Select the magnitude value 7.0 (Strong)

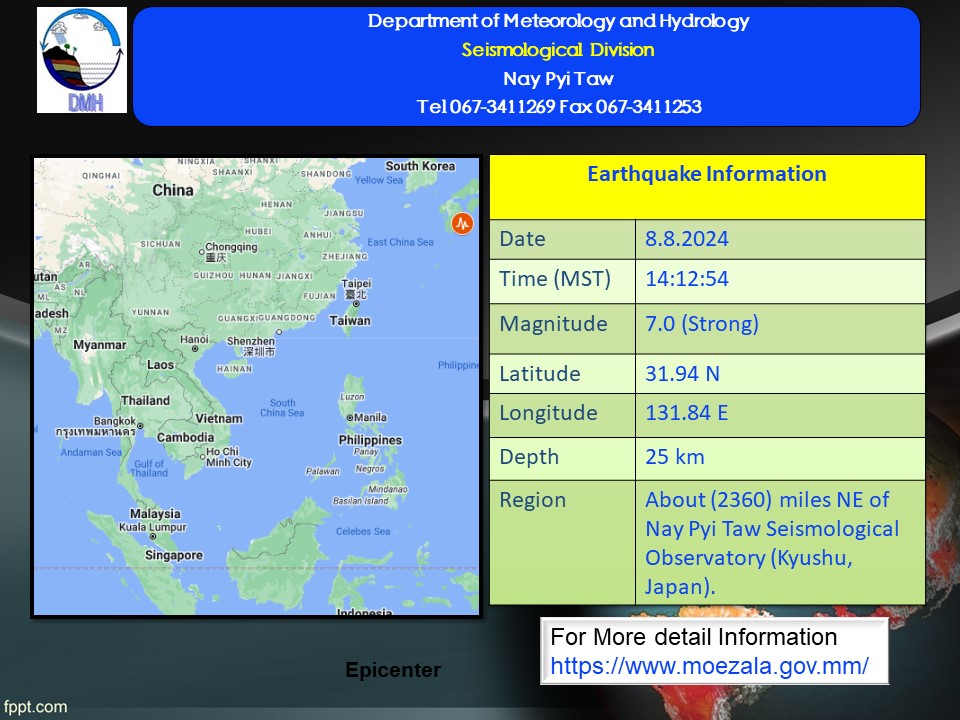702,324
